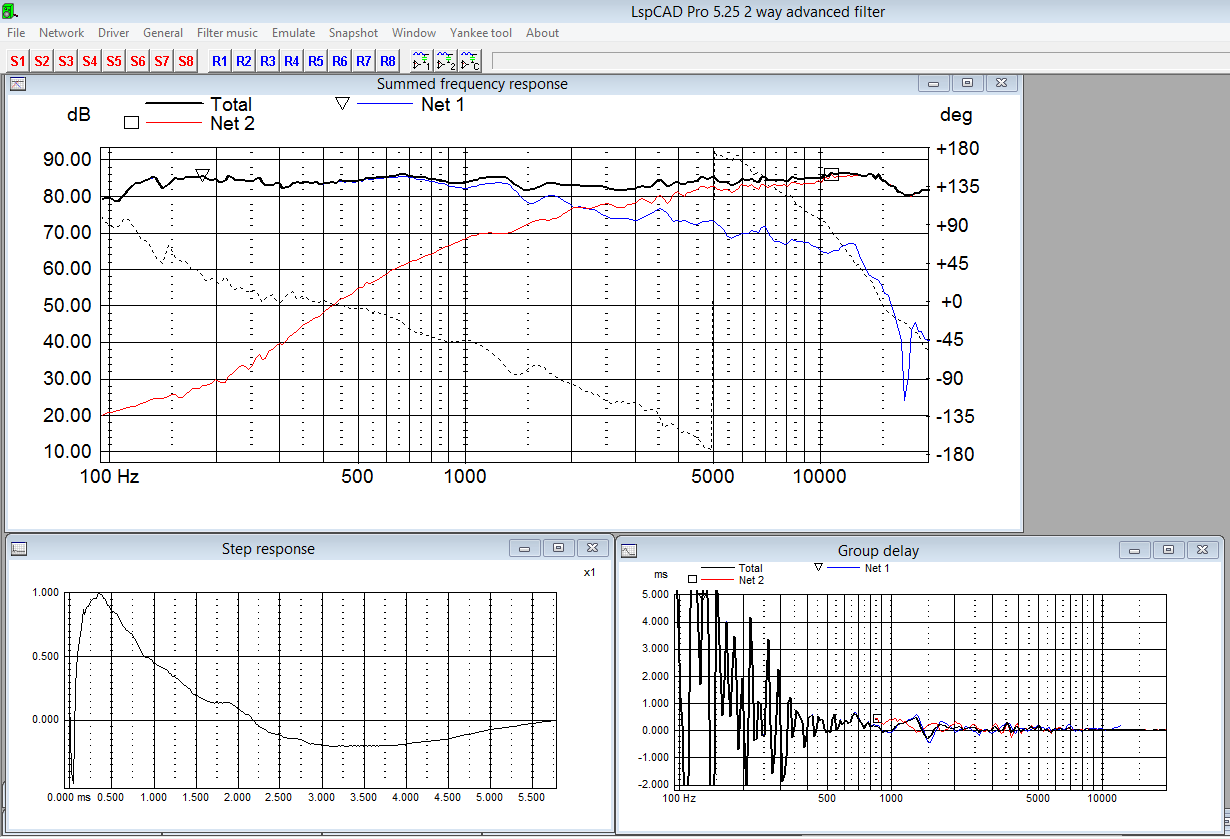The image size is (1230, 839).
Task: Open the About menu
Action: 543,33
